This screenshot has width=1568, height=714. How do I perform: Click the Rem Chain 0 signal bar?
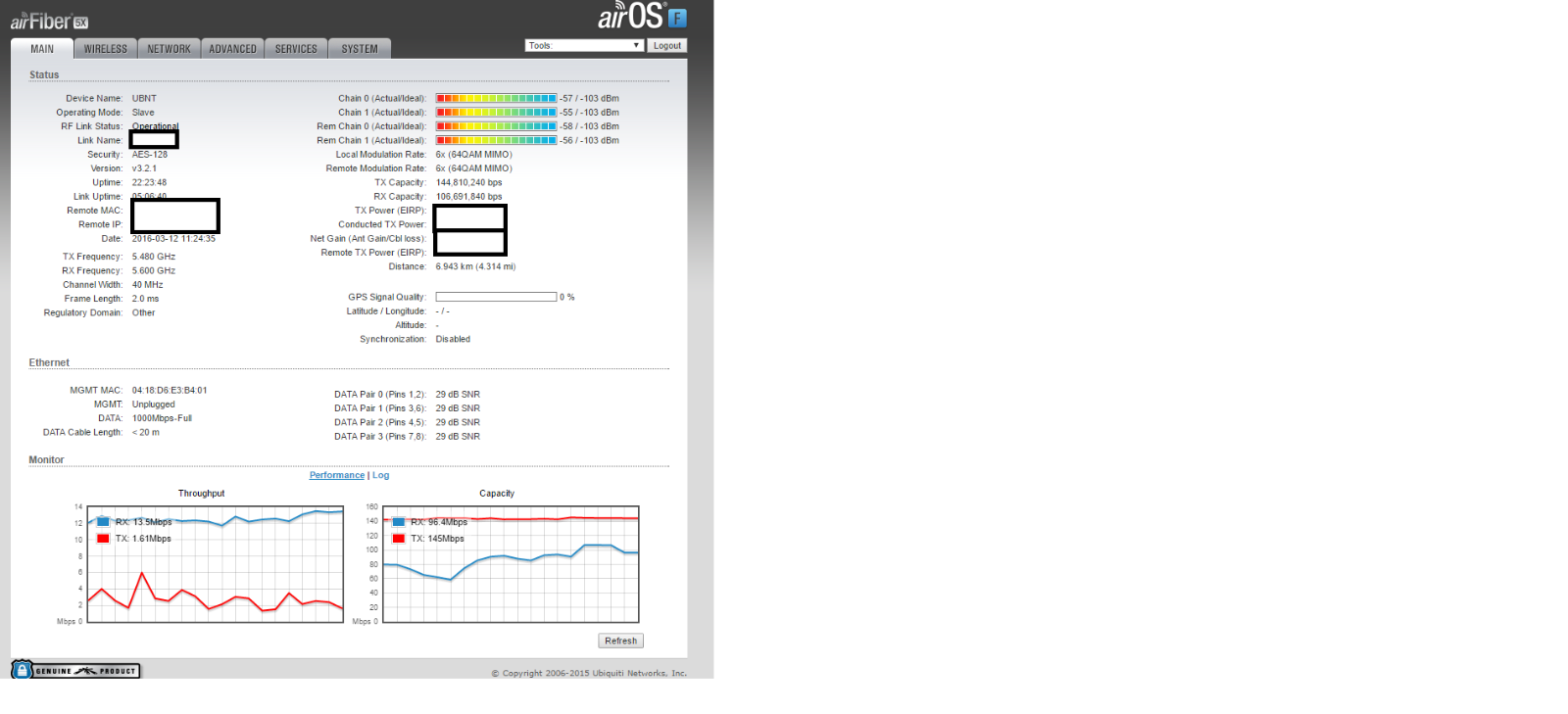pos(497,126)
